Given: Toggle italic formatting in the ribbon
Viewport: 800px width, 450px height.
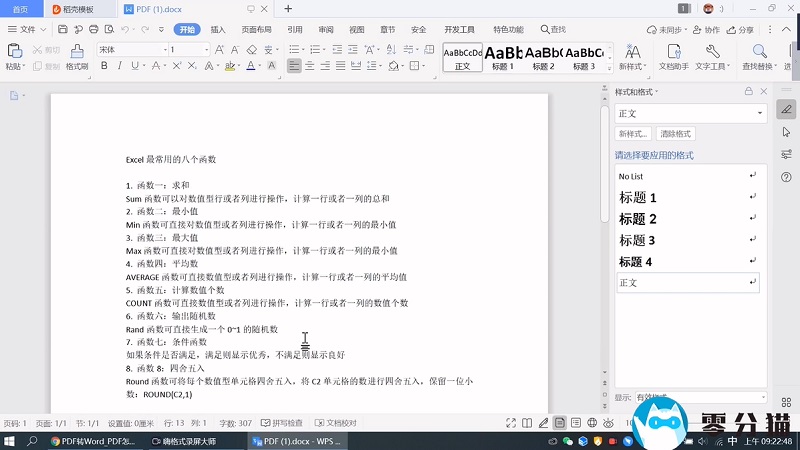Looking at the screenshot, I should pos(120,66).
